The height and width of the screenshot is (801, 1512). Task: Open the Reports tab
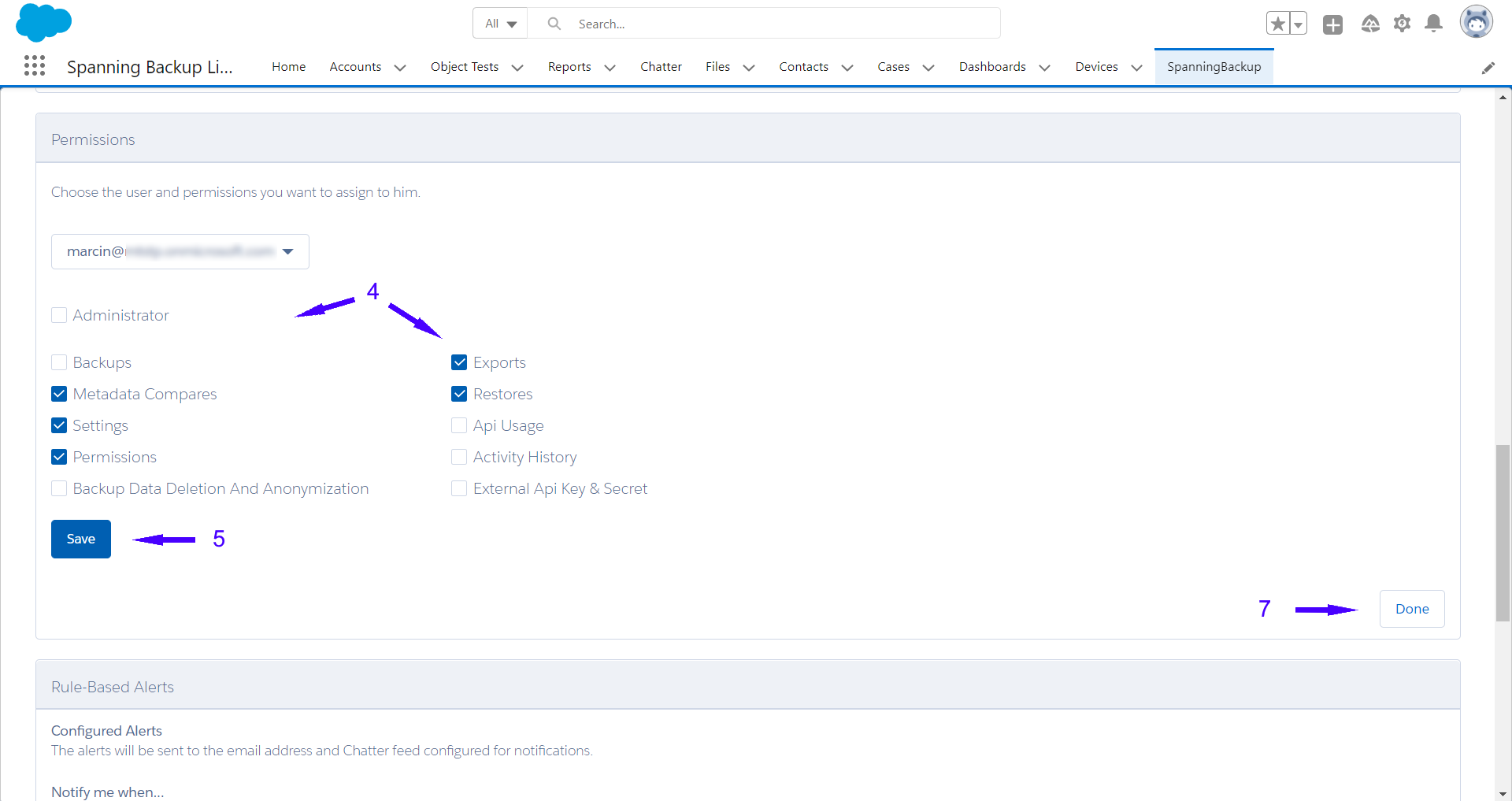[x=569, y=67]
